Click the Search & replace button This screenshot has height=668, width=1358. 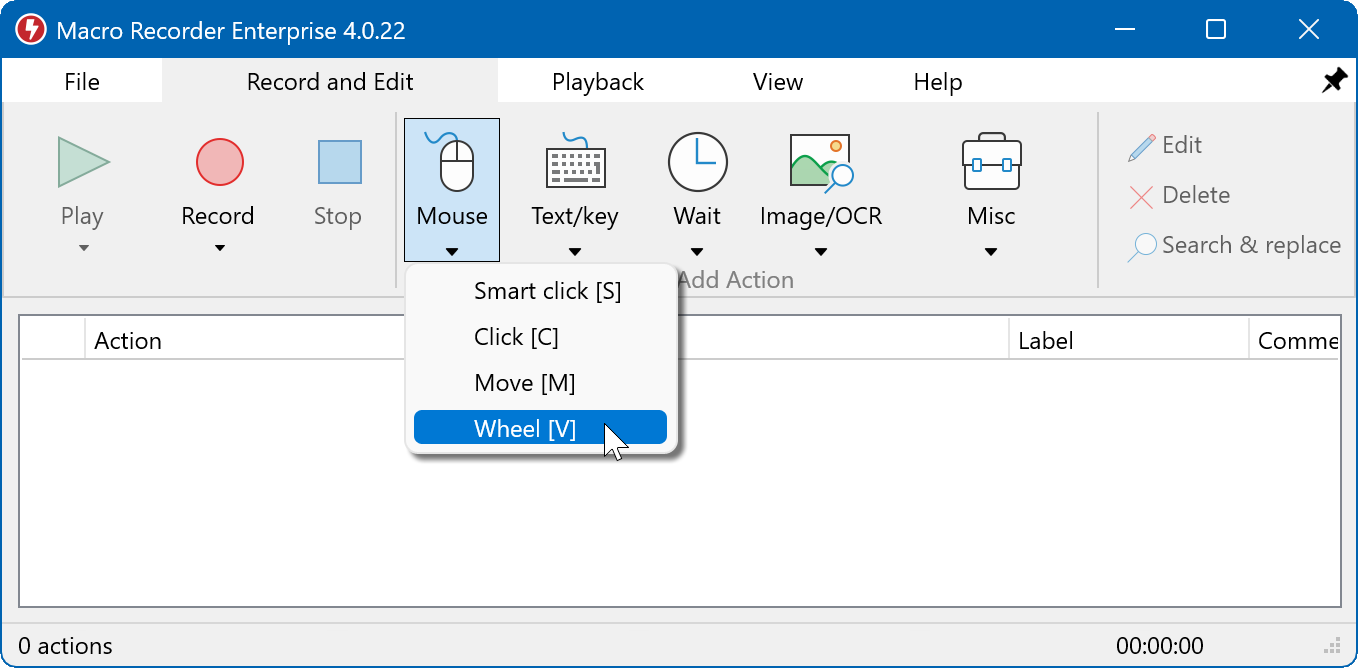[1235, 246]
